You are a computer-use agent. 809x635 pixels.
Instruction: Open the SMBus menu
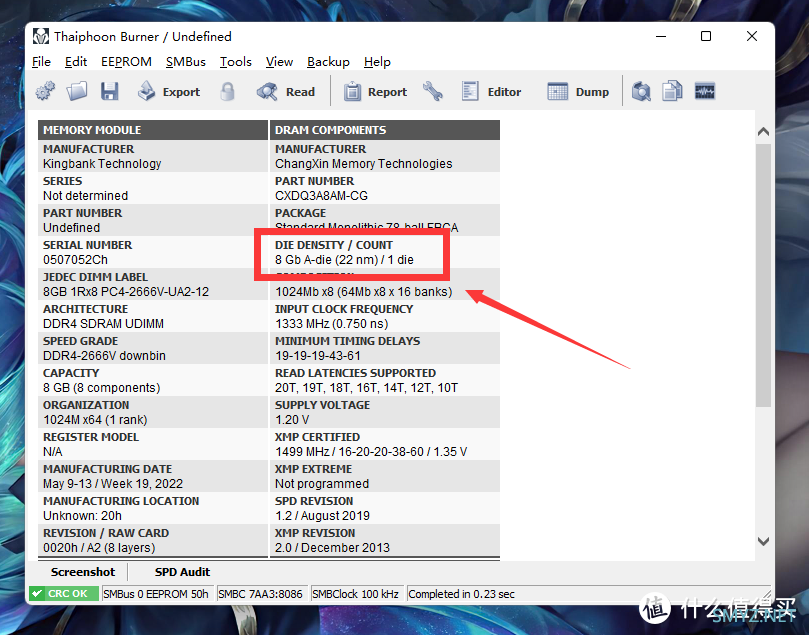point(186,62)
